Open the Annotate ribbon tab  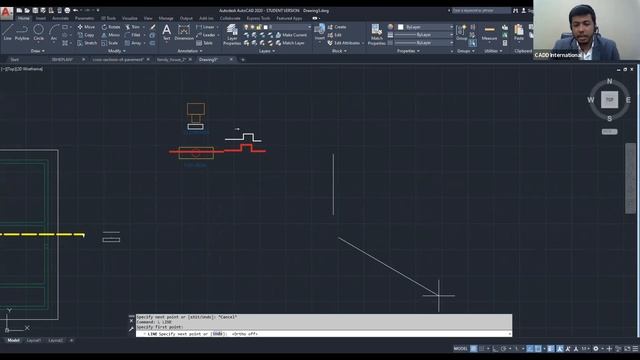click(60, 18)
